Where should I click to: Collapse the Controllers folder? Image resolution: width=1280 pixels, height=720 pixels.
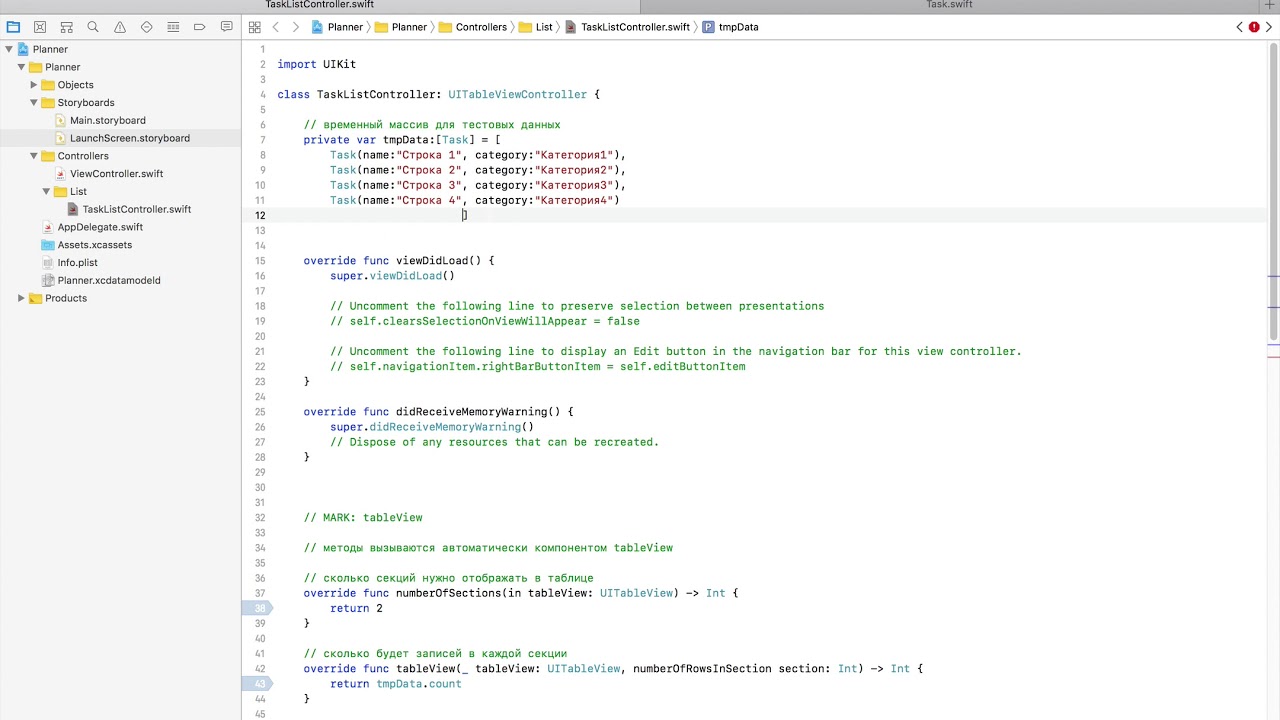[x=33, y=156]
